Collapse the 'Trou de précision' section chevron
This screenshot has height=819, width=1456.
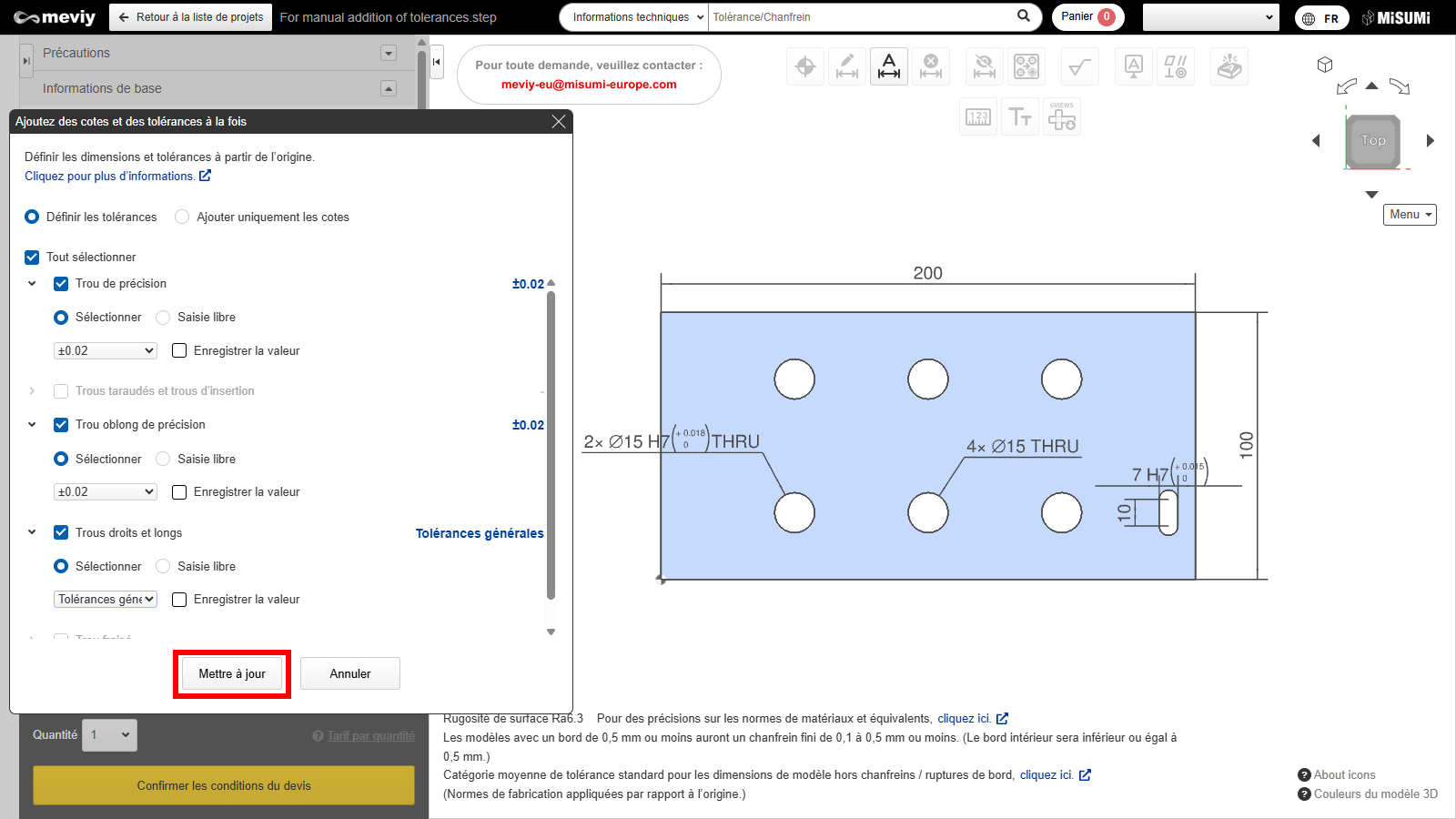coord(32,284)
